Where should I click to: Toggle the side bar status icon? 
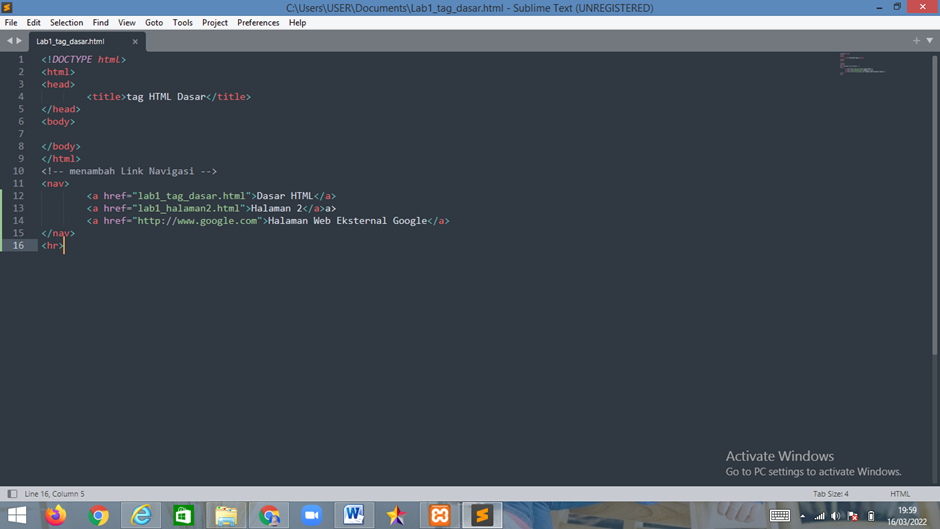pos(12,494)
